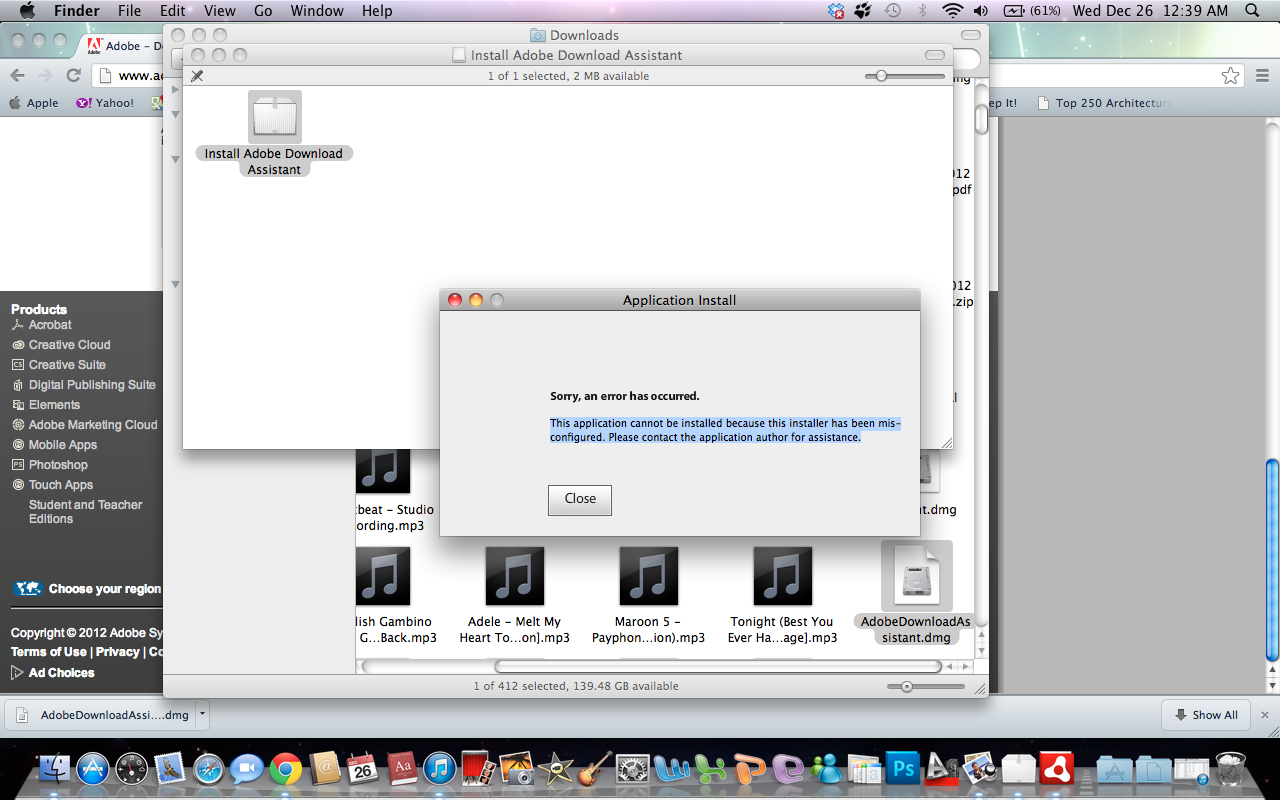Launch Adobe Photoshop from the Dock
The width and height of the screenshot is (1280, 800).
pos(903,768)
